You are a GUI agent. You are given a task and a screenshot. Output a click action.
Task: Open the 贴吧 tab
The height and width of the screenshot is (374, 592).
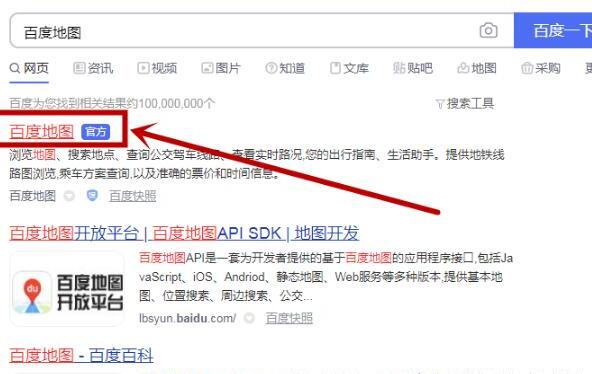point(413,68)
